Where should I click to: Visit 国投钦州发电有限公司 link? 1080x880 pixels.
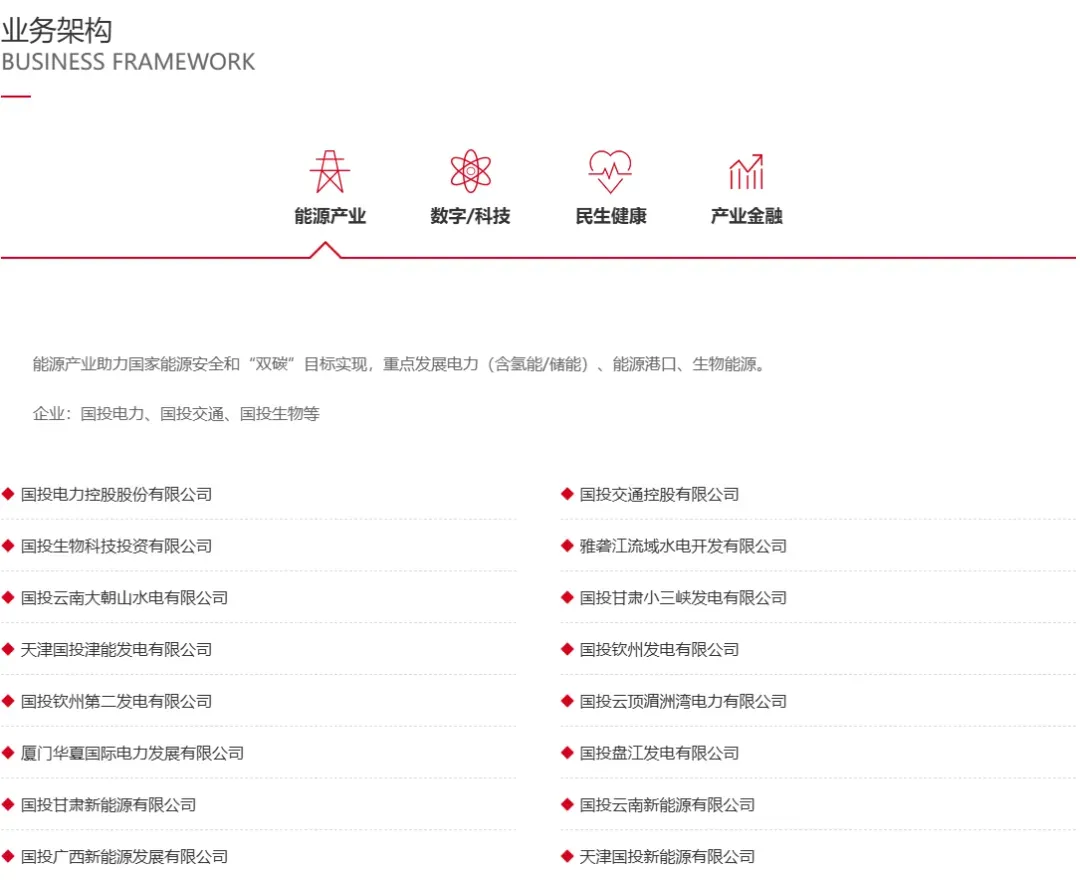coord(659,649)
